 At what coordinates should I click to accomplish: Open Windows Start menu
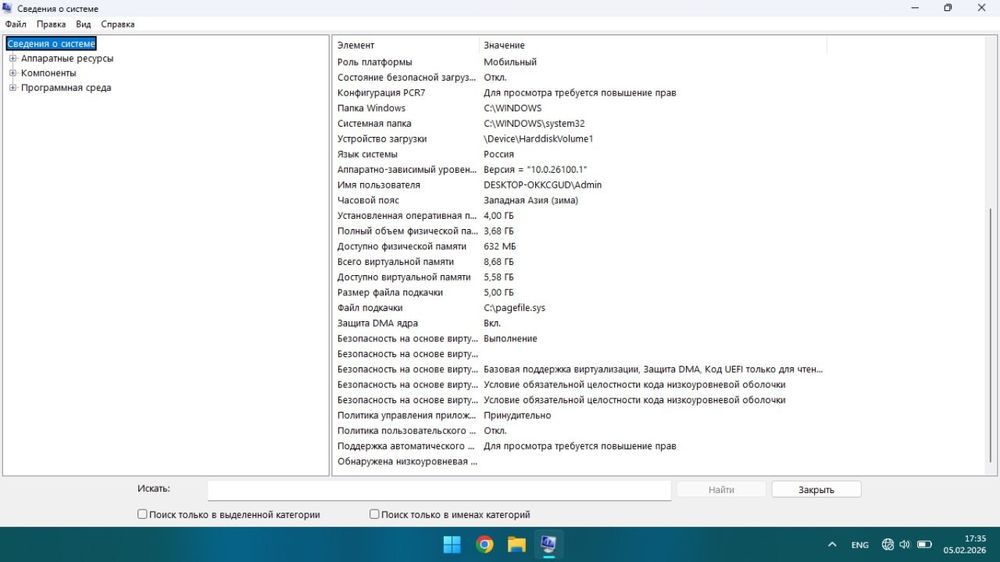(452, 544)
